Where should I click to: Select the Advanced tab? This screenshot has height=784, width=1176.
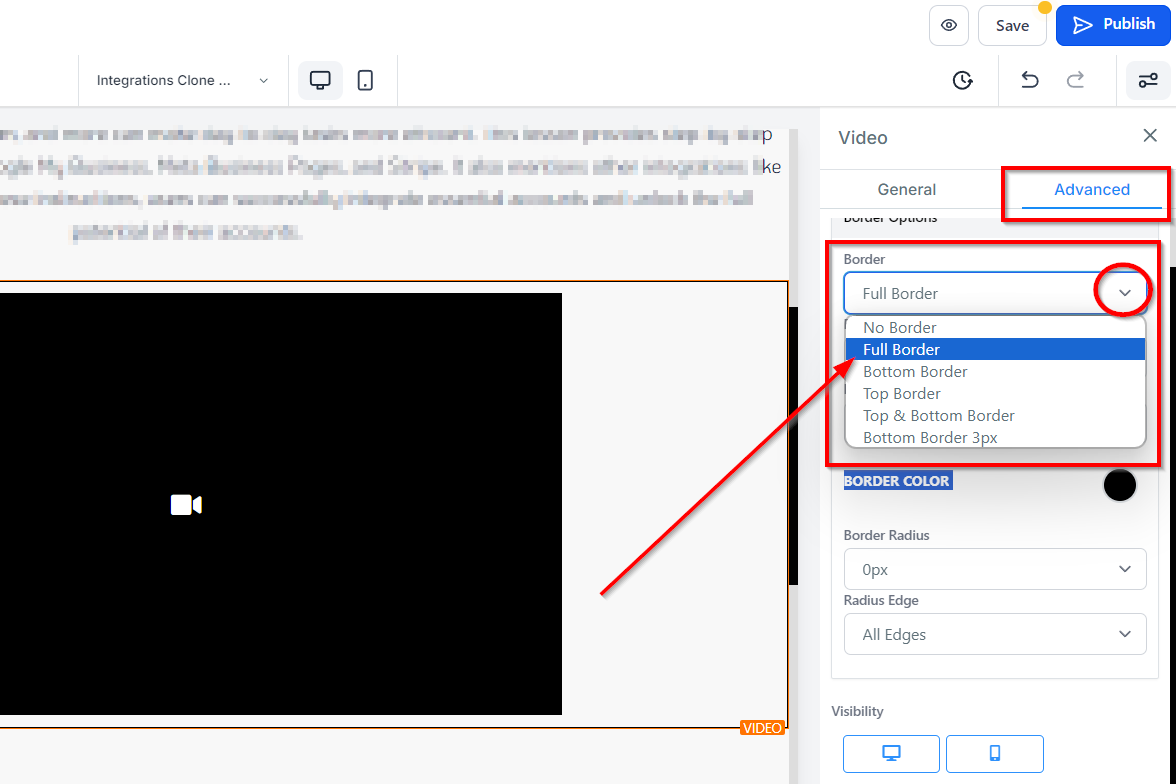(x=1091, y=190)
